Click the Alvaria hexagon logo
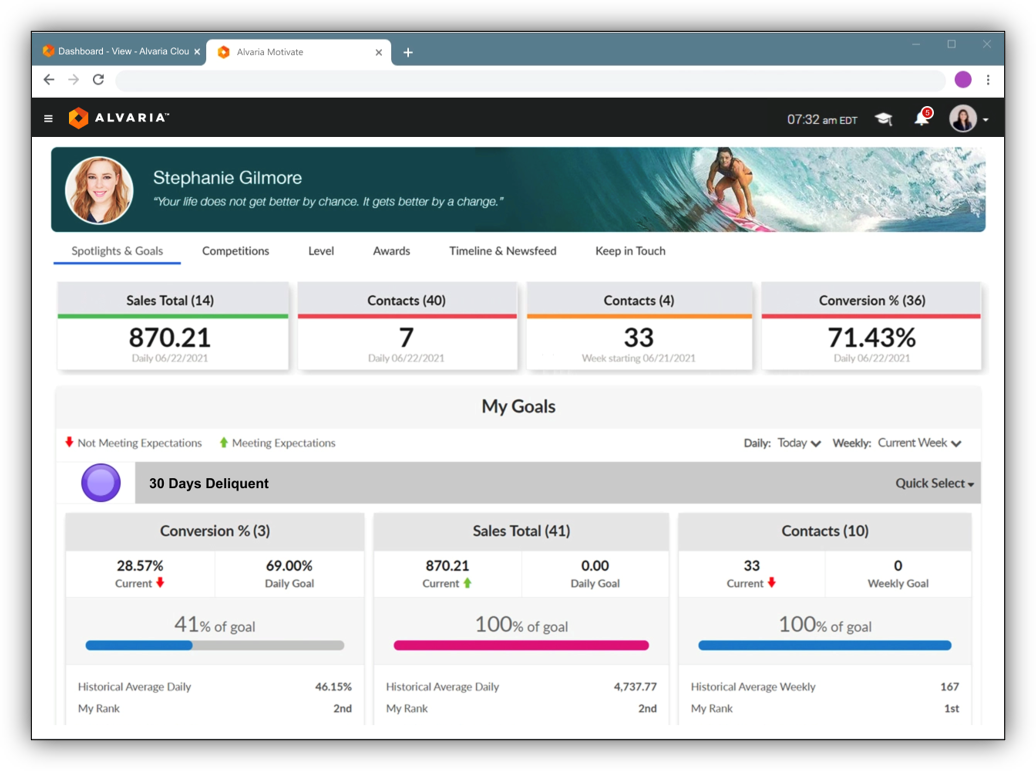Image resolution: width=1036 pixels, height=771 pixels. click(79, 117)
